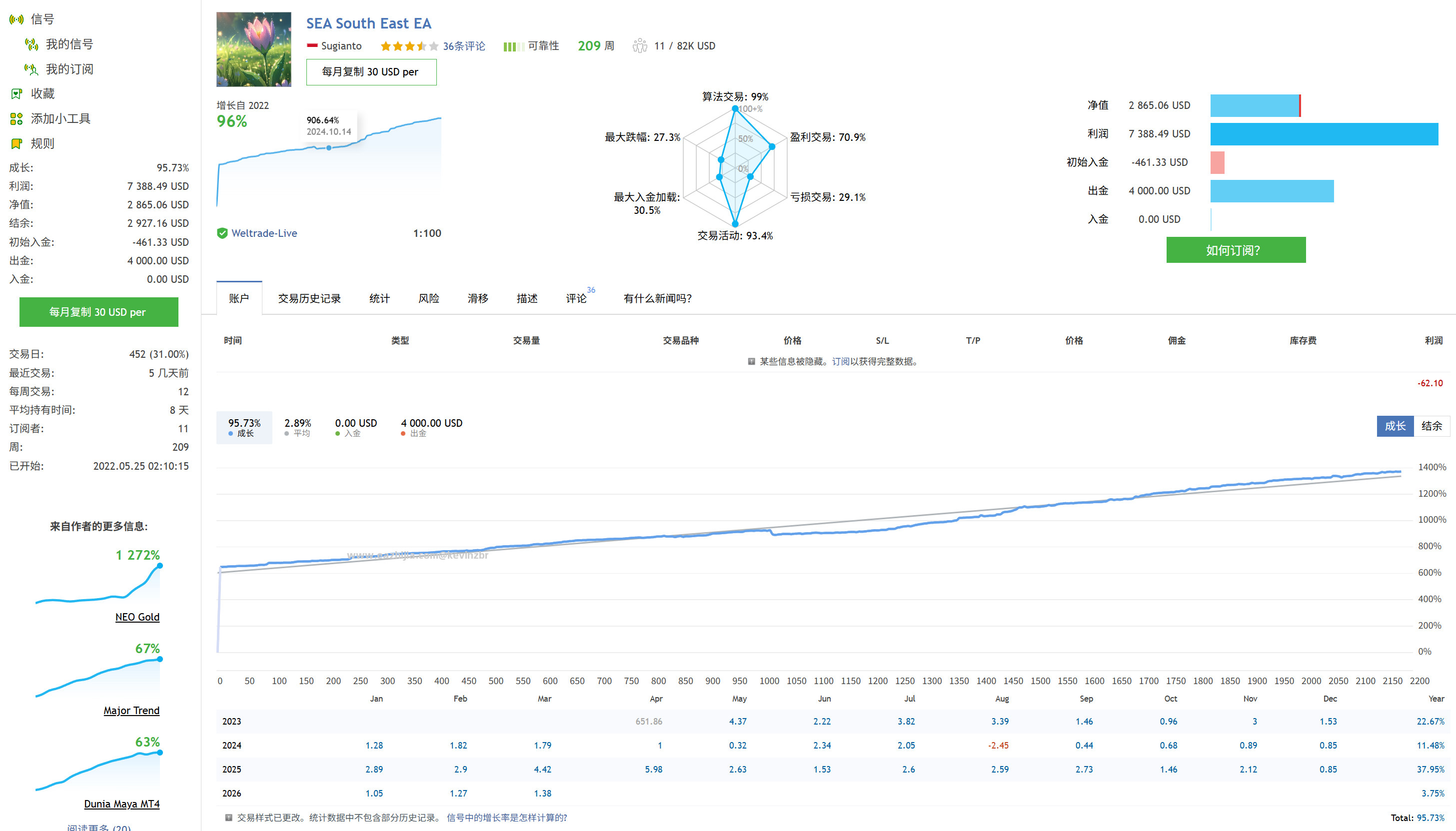Open the Major Trend signal link
Screen dimensions: 1456x831
[131, 711]
